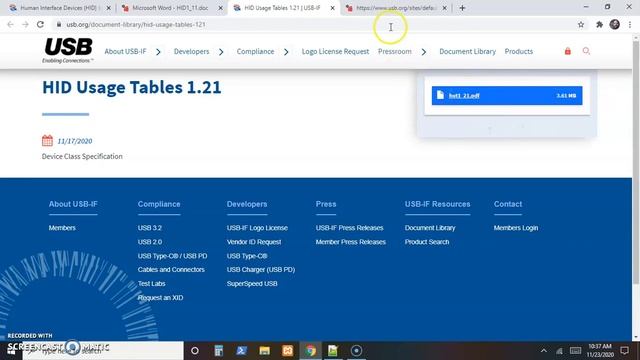640x360 pixels.
Task: Show hidden system tray icons
Action: coord(544,351)
